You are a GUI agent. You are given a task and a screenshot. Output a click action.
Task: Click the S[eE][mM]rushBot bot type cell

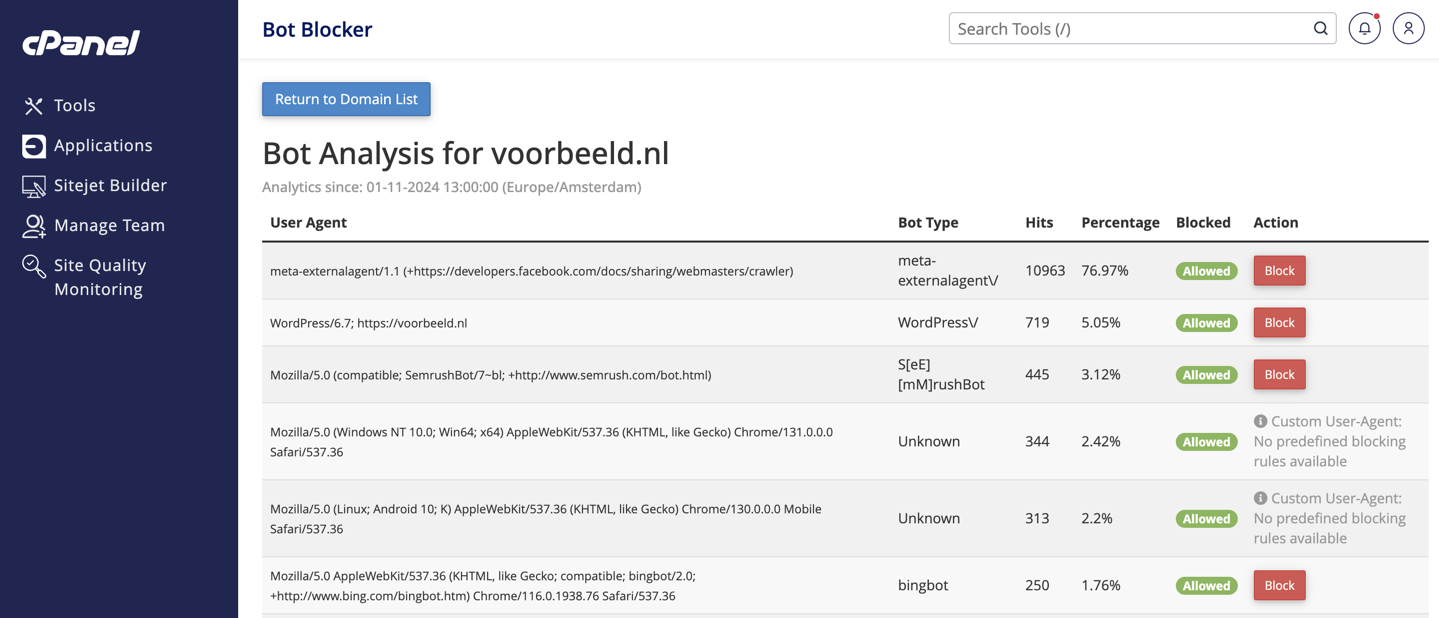[x=941, y=375]
